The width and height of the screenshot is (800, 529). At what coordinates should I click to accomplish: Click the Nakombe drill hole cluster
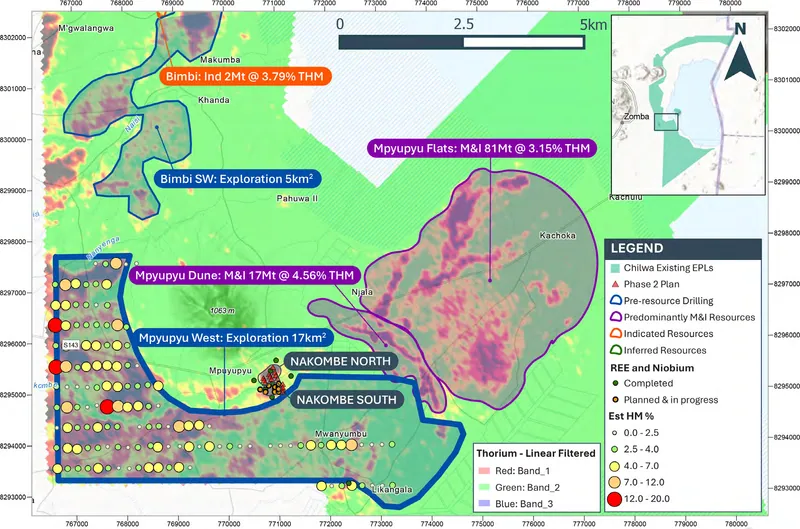tap(272, 381)
